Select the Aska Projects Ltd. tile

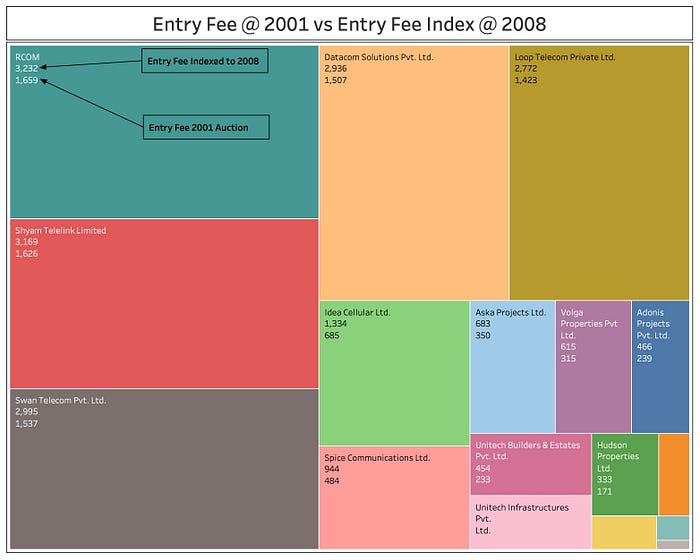tap(513, 367)
